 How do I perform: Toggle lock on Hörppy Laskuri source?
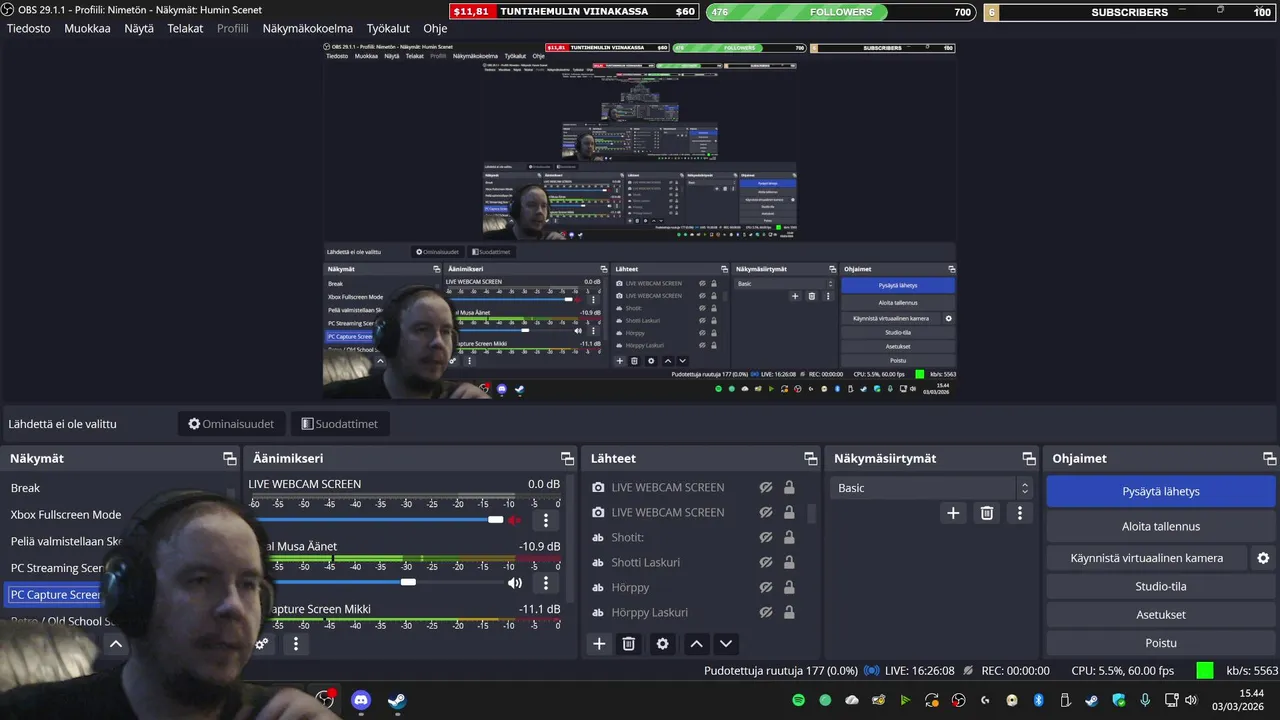click(x=789, y=612)
